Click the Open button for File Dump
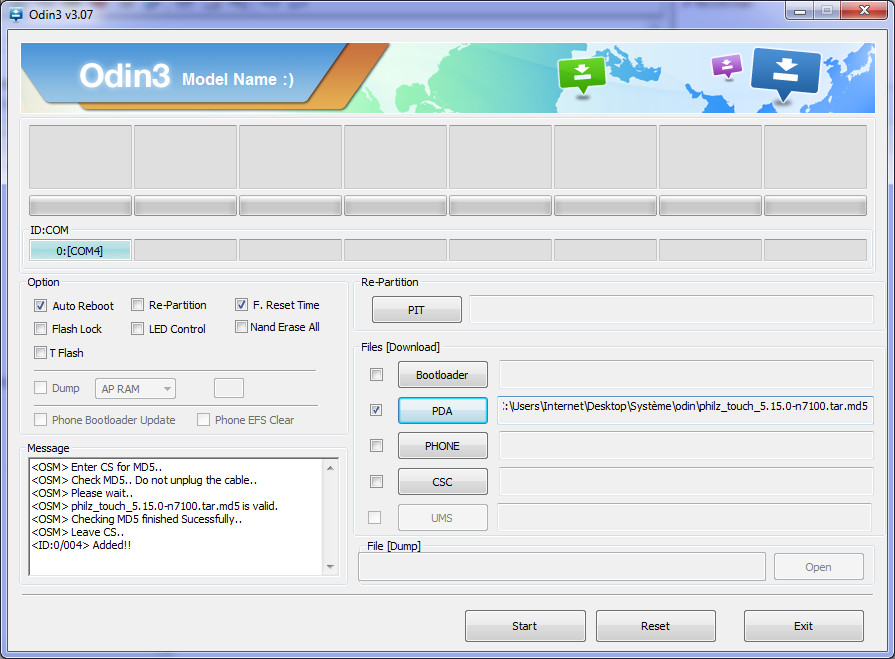This screenshot has width=895, height=659. [819, 567]
